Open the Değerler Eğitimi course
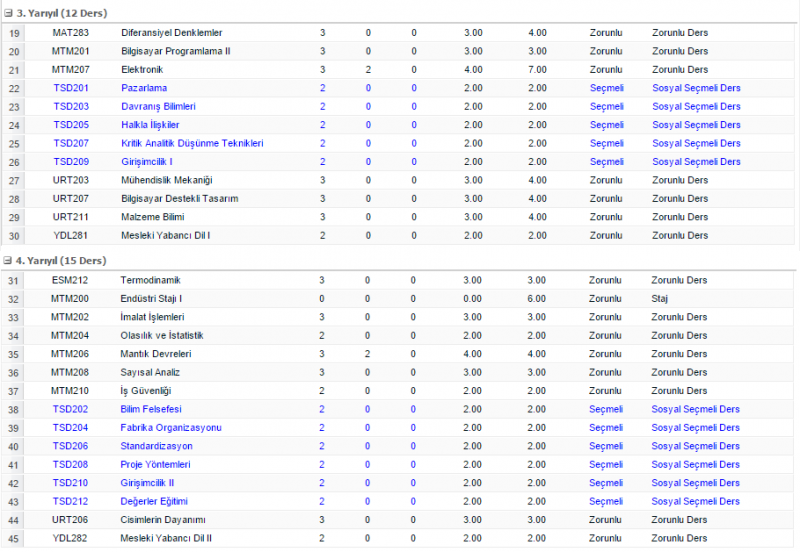Screen dimensions: 800x552 (x=154, y=501)
